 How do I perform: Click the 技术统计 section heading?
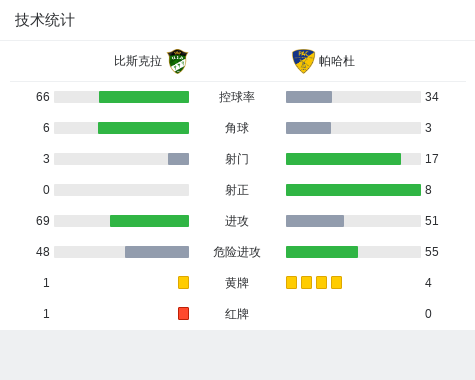pos(45,20)
